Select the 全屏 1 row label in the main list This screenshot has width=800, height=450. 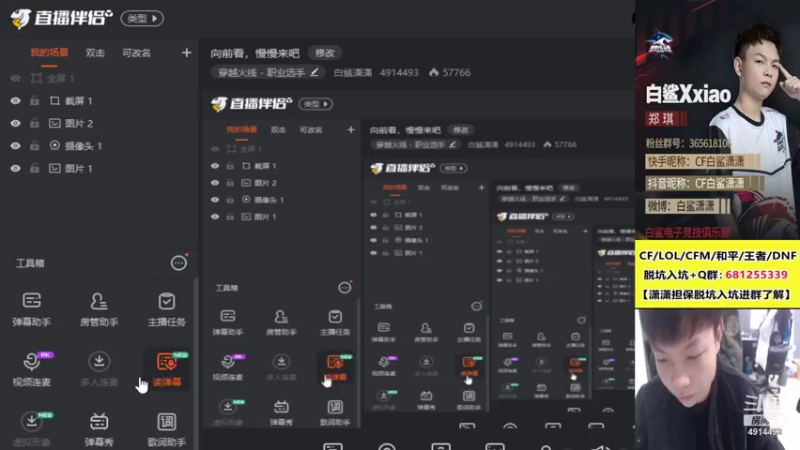[61, 78]
